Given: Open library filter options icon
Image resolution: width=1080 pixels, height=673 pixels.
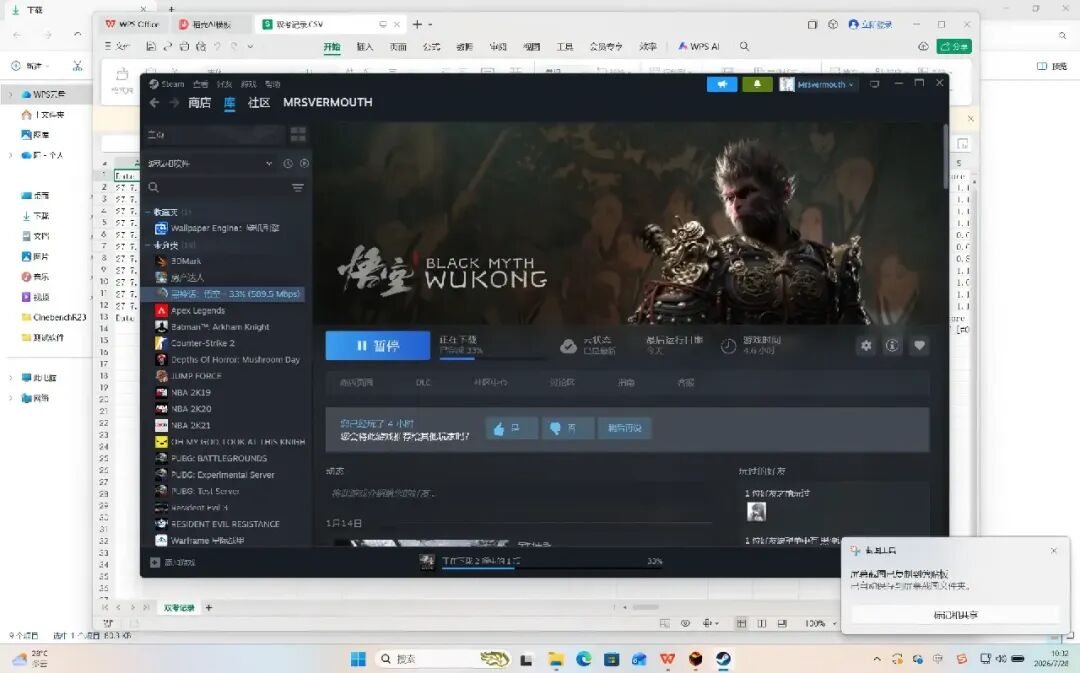Looking at the screenshot, I should [x=298, y=187].
